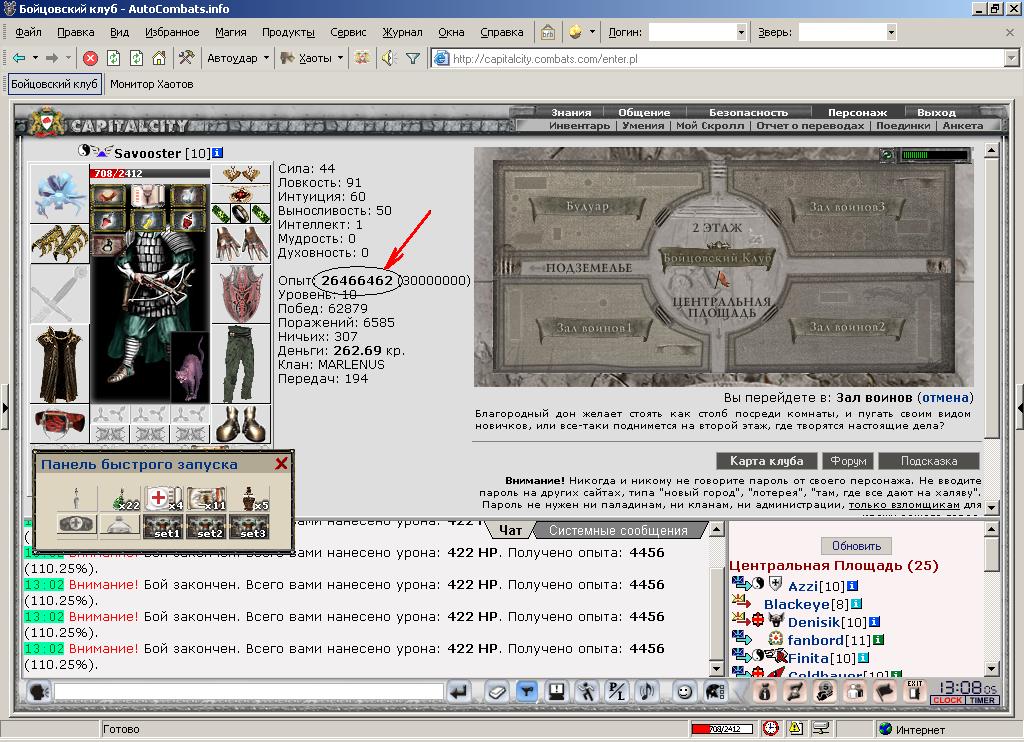This screenshot has width=1024, height=742.
Task: Cancel the transition via отмена link
Action: point(945,397)
